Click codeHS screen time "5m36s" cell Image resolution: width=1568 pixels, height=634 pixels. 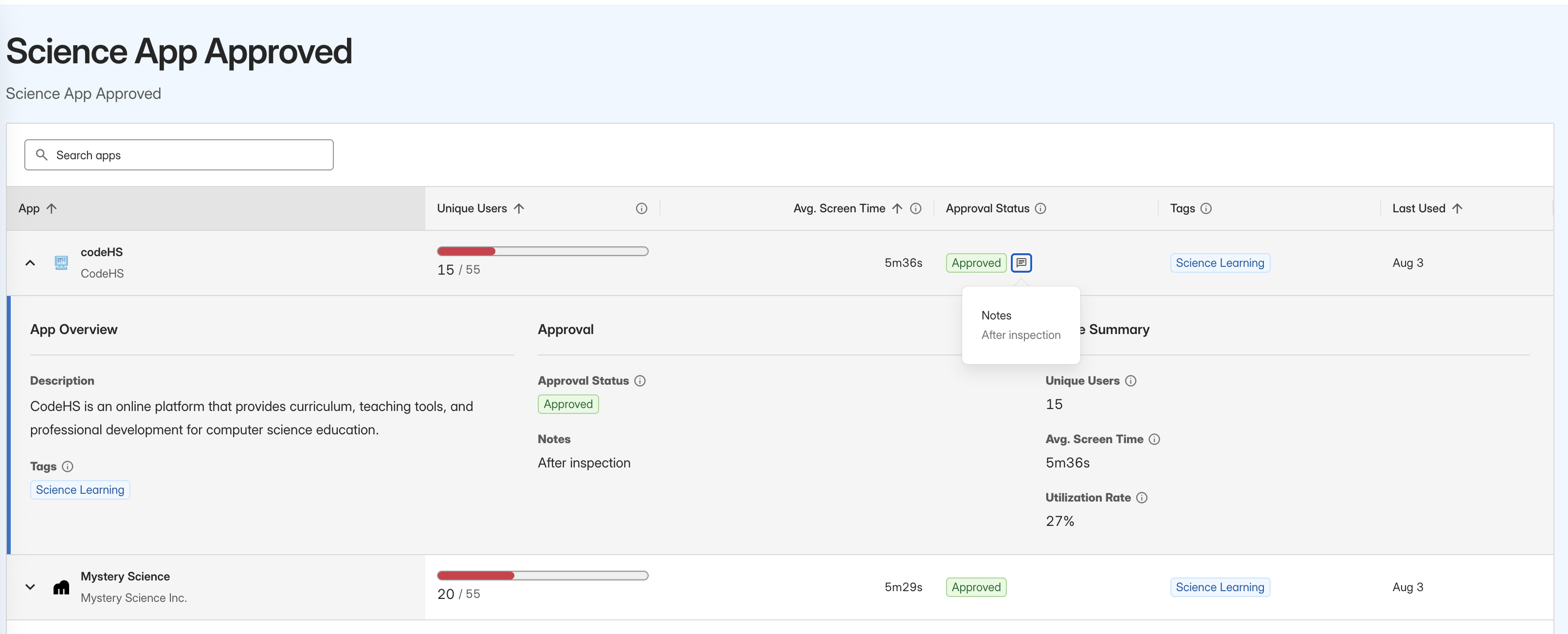point(903,263)
